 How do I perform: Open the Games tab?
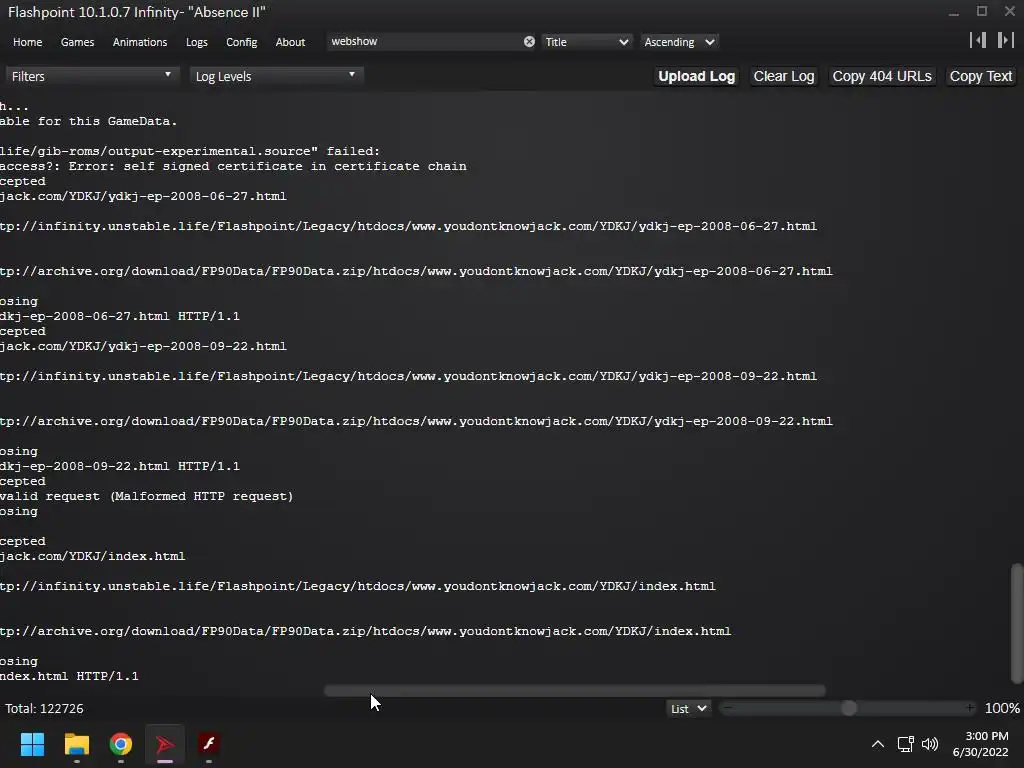[77, 42]
